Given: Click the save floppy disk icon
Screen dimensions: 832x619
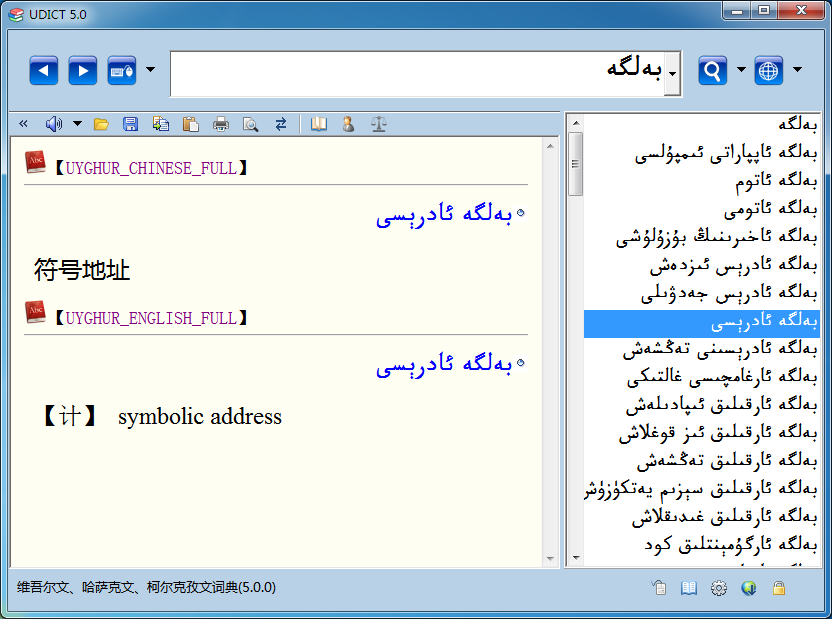Looking at the screenshot, I should [x=130, y=124].
